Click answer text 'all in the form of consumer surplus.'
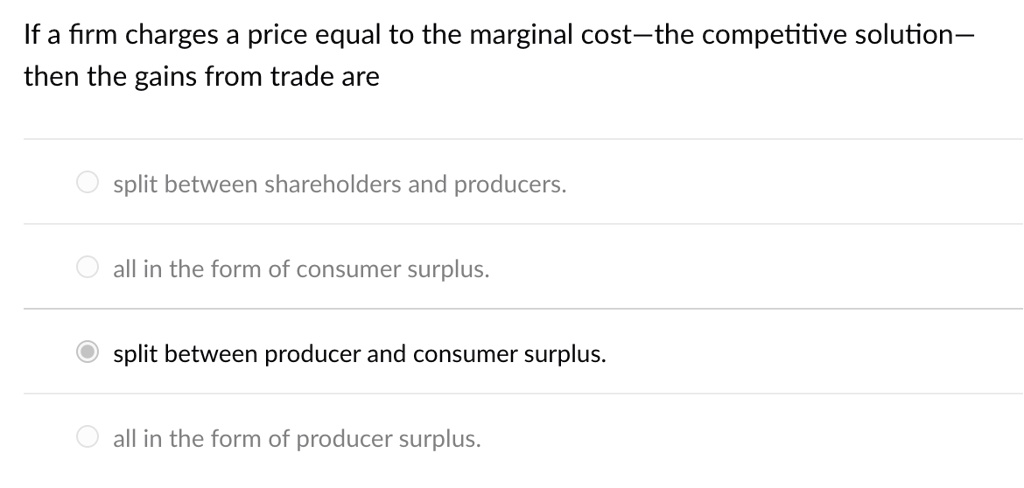The width and height of the screenshot is (1024, 488). click(x=301, y=269)
